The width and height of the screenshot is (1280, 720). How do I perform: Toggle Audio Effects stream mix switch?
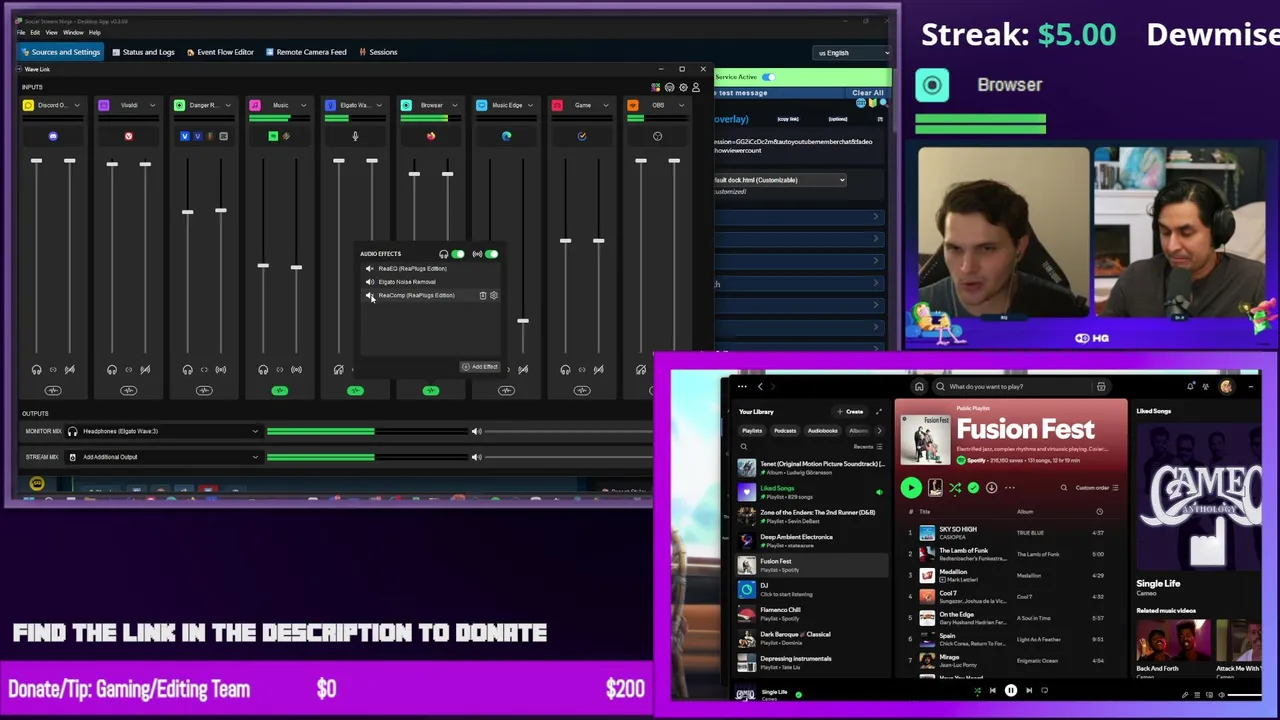point(491,254)
